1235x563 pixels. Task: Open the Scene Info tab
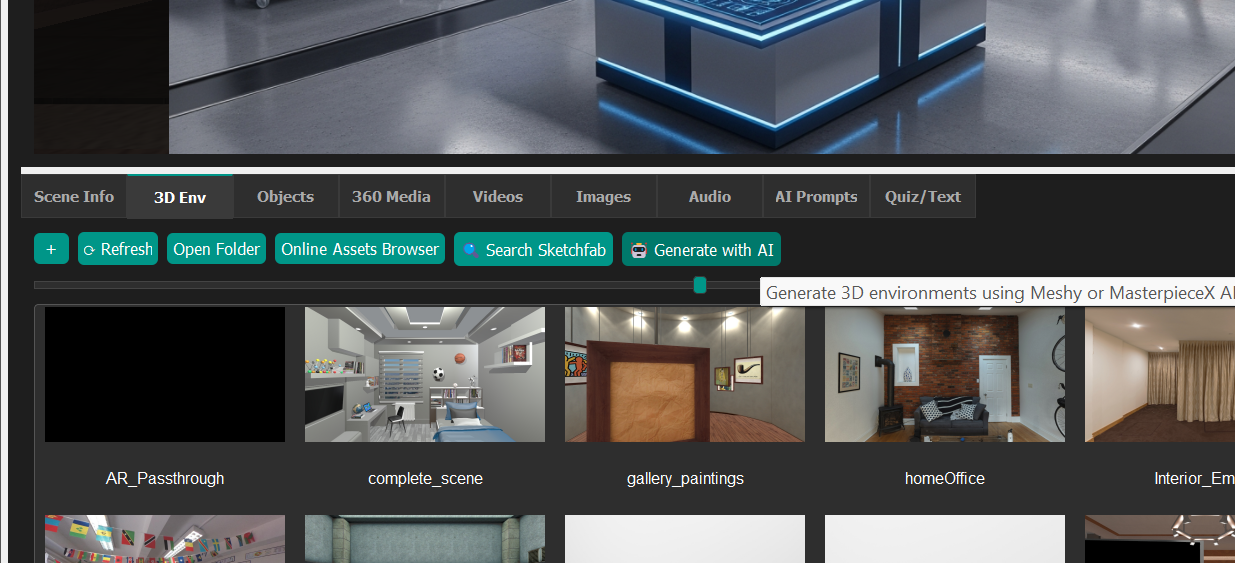point(74,197)
